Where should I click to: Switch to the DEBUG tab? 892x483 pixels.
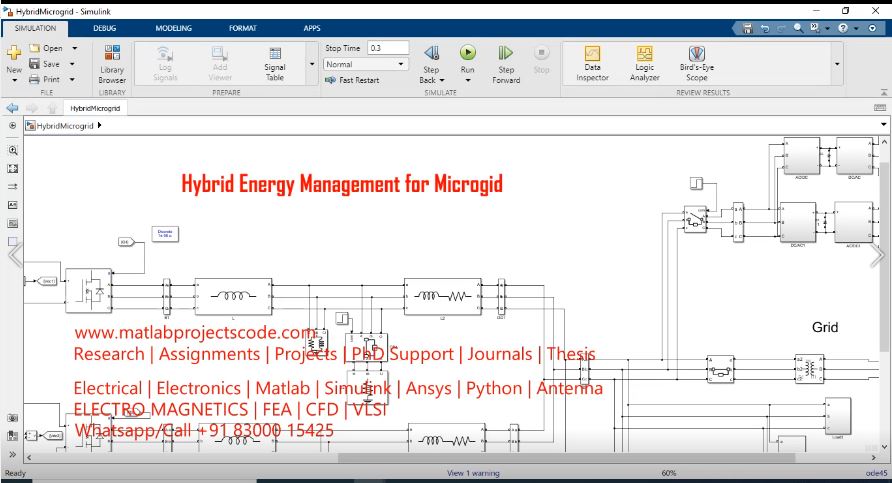[105, 28]
